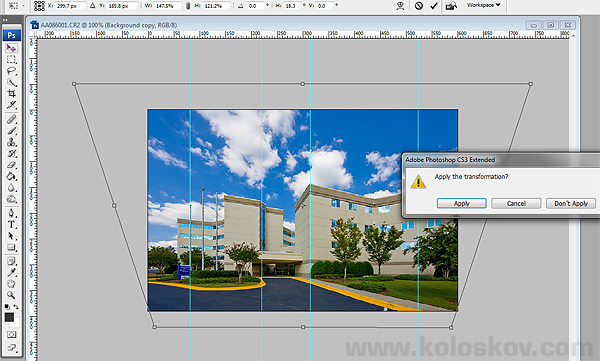Select the Move tool
This screenshot has height=361, width=600.
click(11, 48)
